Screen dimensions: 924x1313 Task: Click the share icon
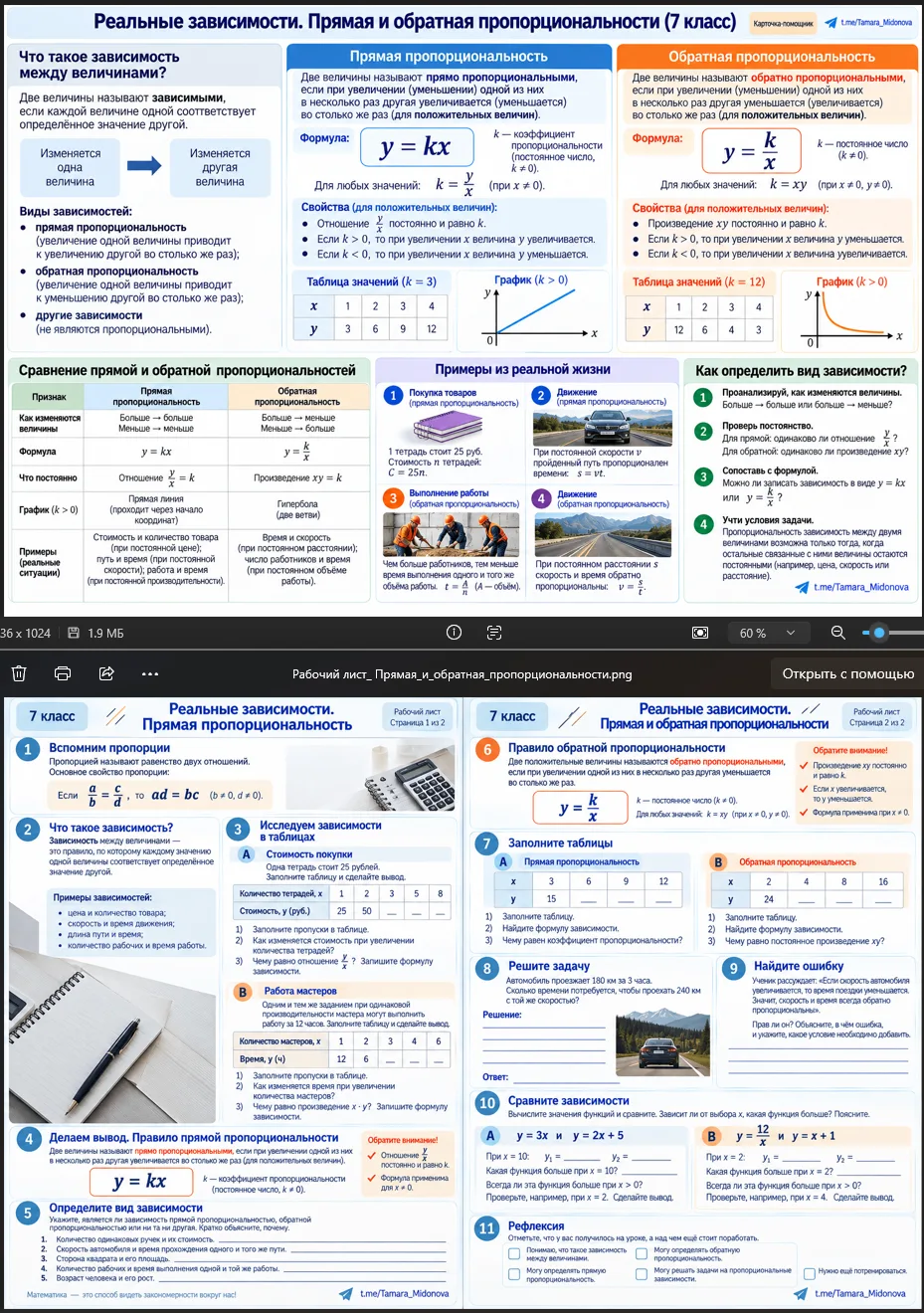(106, 673)
